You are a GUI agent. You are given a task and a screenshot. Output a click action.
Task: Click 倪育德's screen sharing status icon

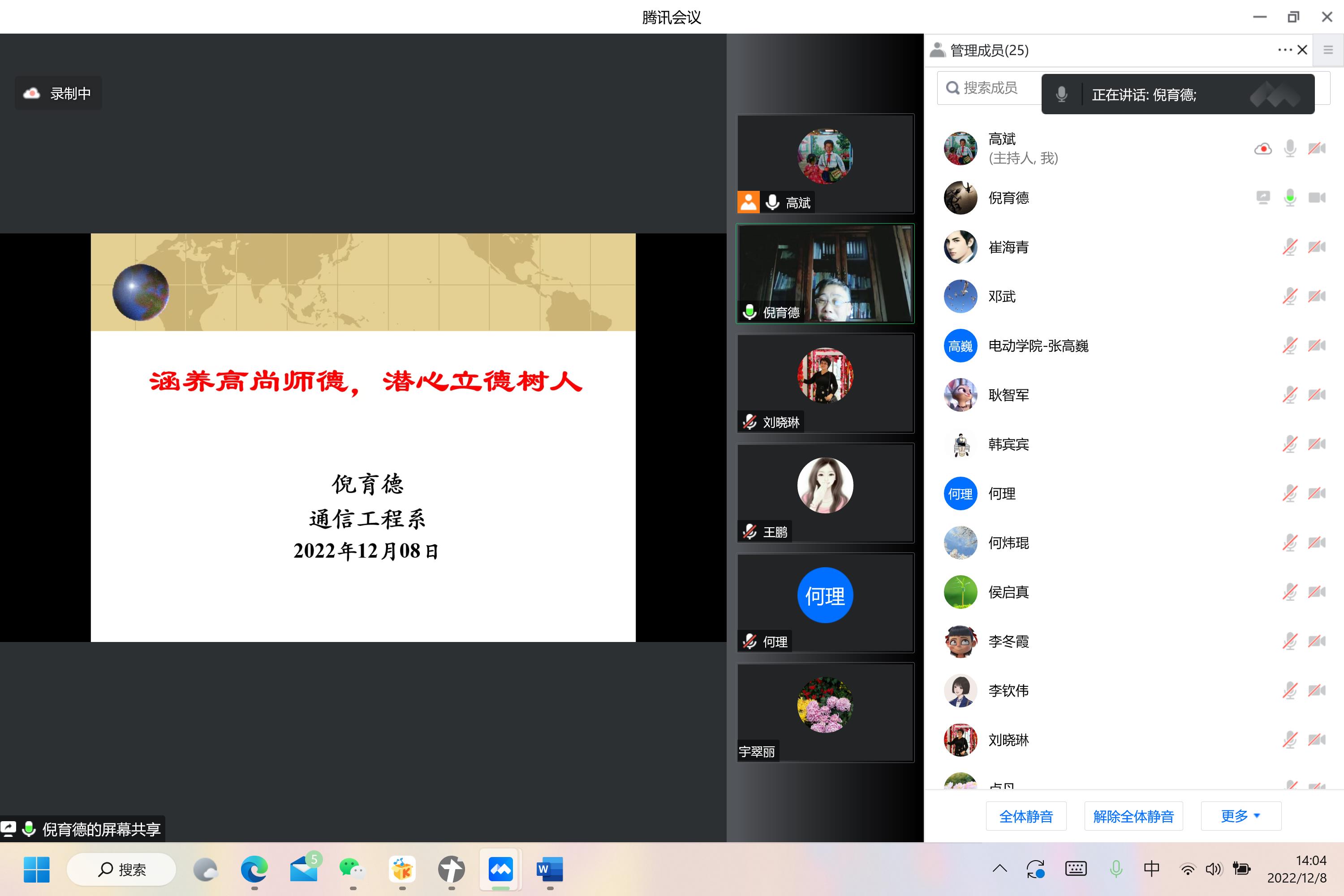pyautogui.click(x=1263, y=198)
